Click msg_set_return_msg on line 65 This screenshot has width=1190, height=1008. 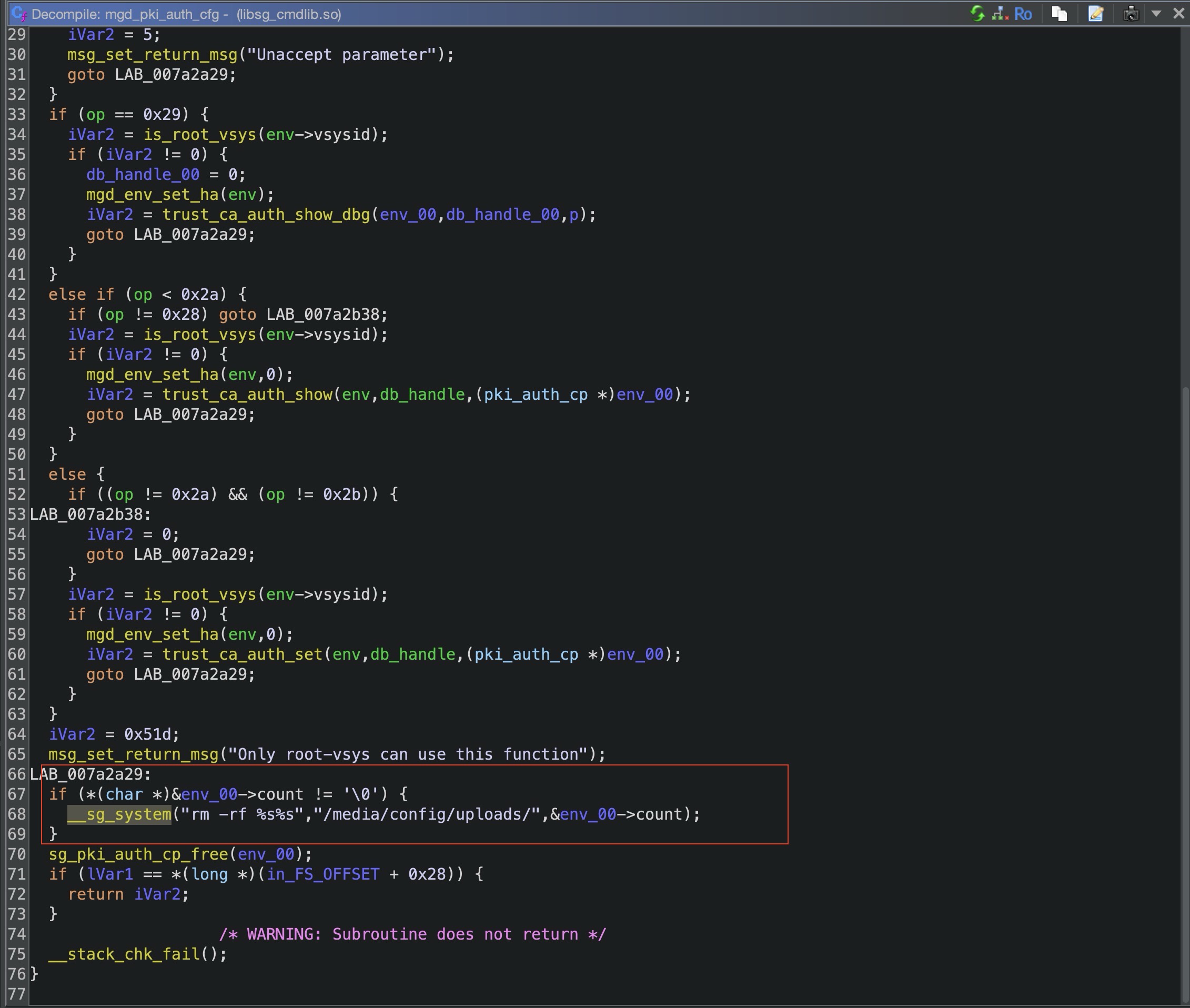(133, 754)
